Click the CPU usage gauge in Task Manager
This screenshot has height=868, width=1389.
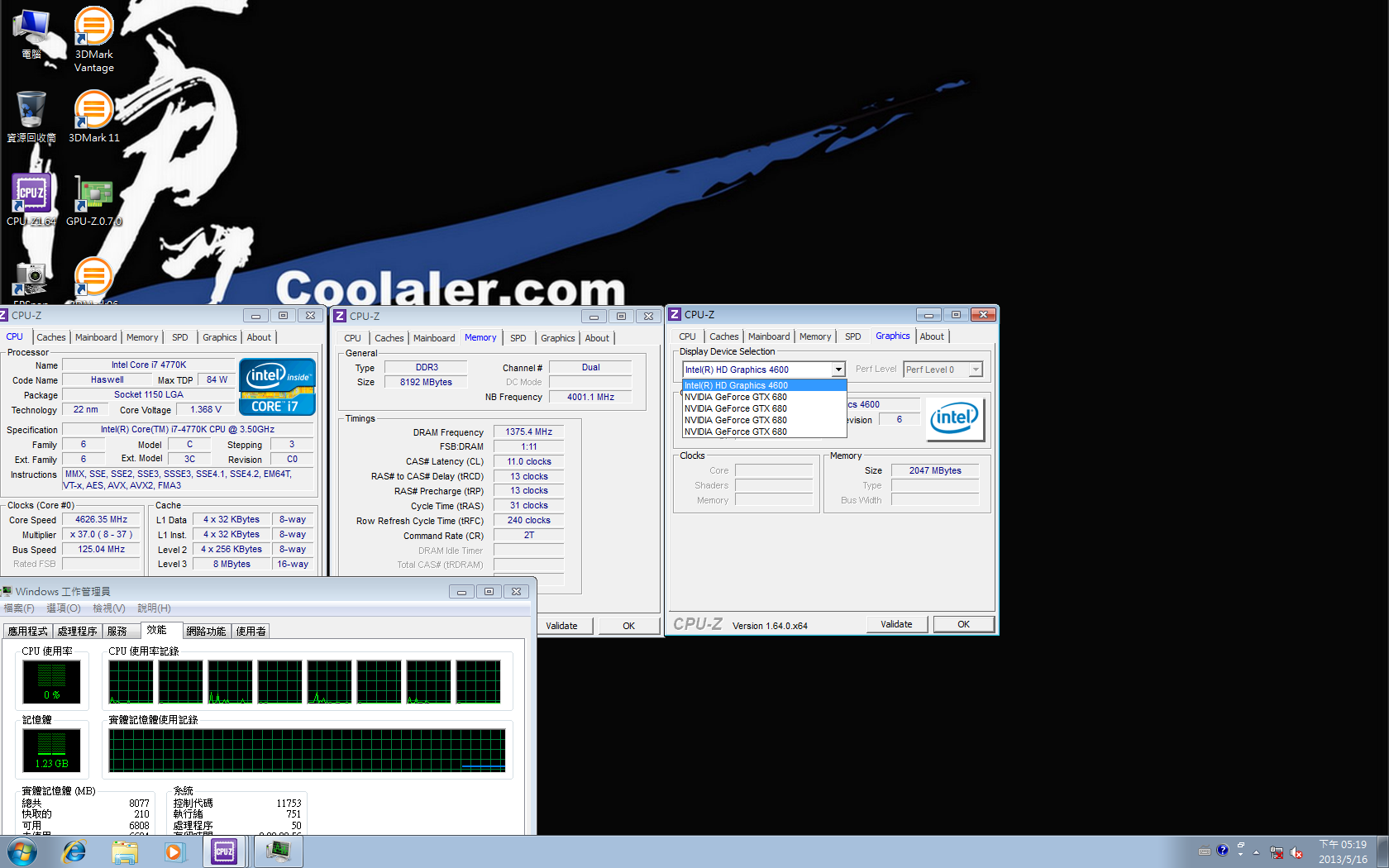[x=51, y=681]
